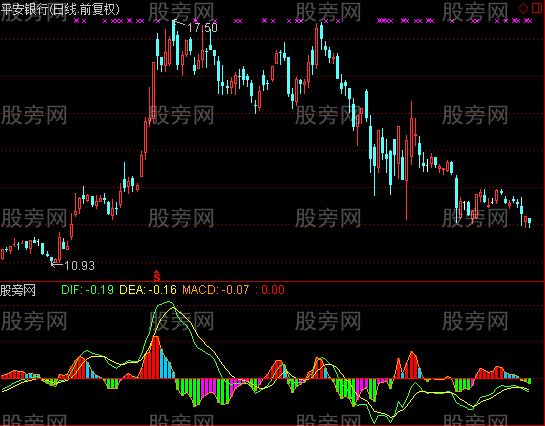Image resolution: width=545 pixels, height=426 pixels.
Task: Click the red square window icon
Action: tap(537, 8)
